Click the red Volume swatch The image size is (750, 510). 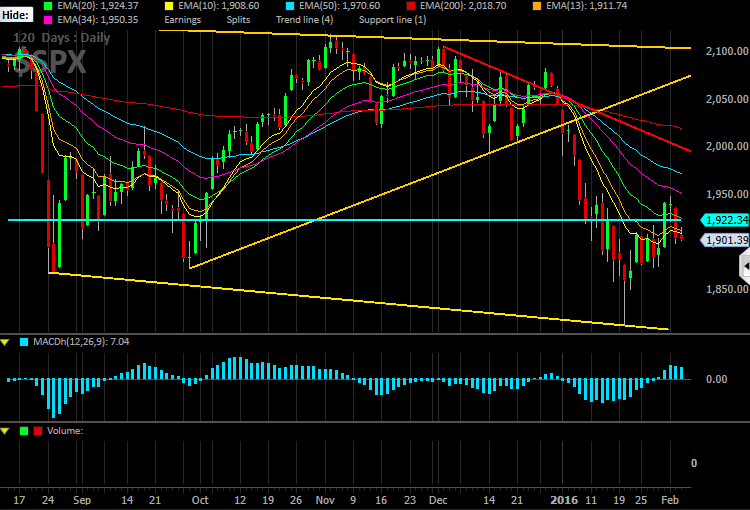(38, 431)
